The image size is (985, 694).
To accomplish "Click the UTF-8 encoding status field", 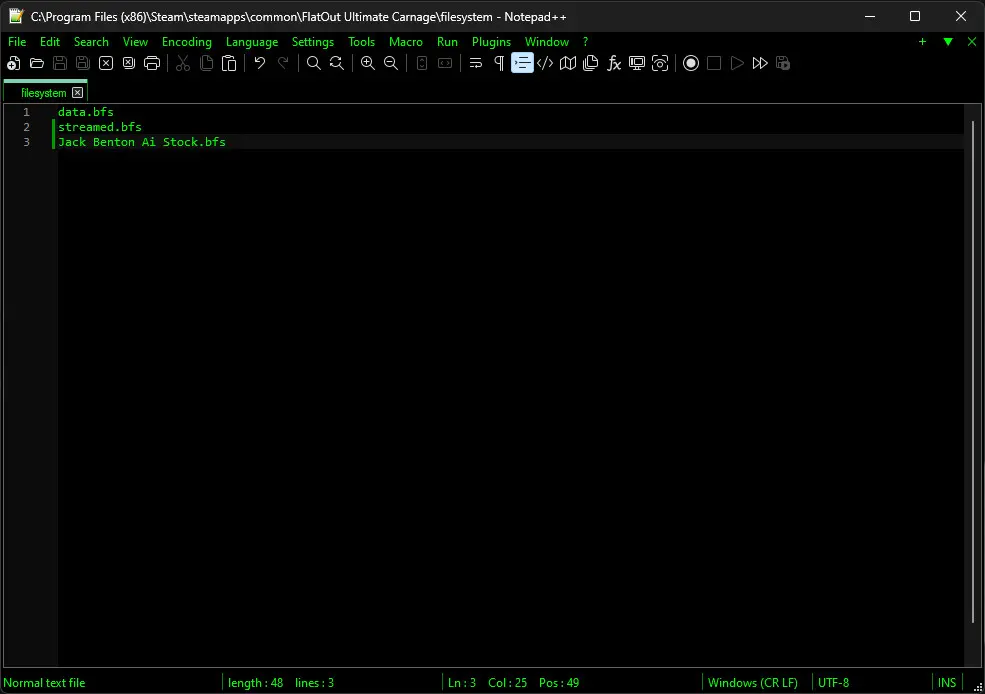I will tap(833, 683).
